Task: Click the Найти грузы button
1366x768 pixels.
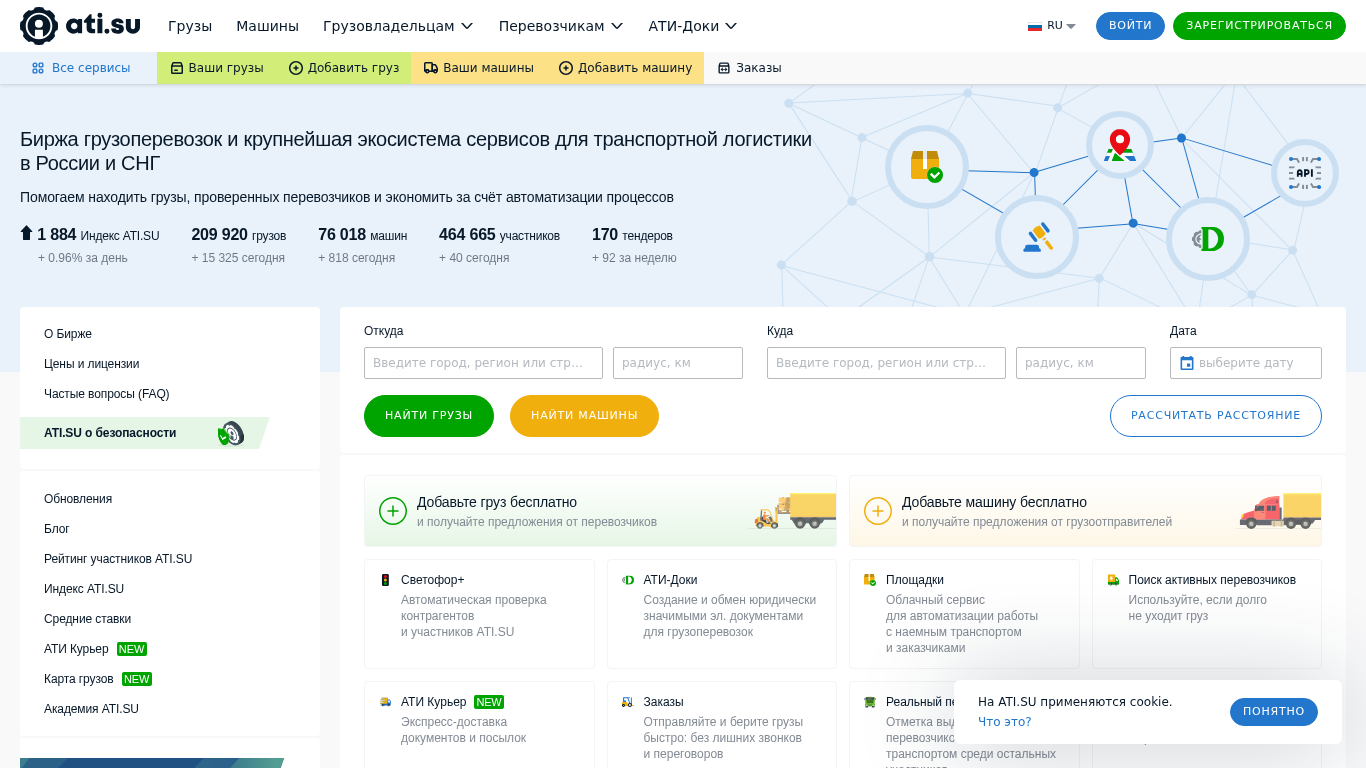Action: coord(429,416)
